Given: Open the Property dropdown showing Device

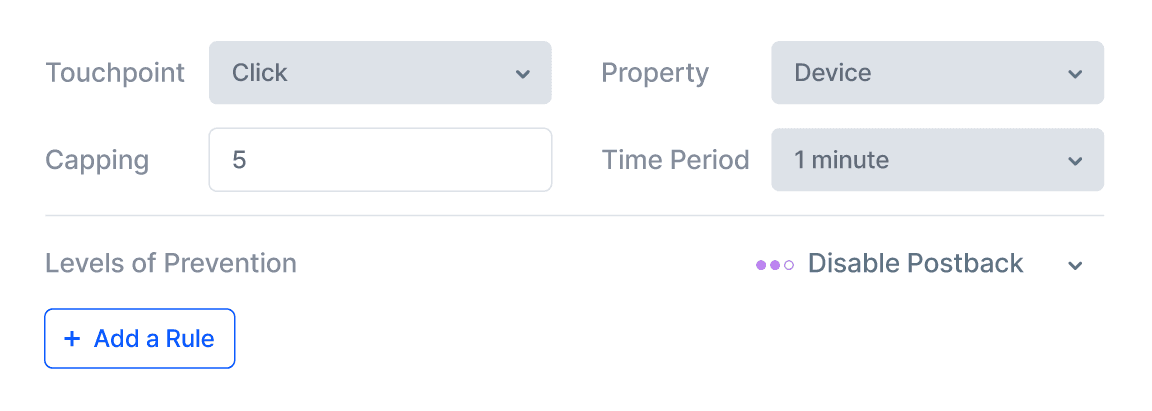Looking at the screenshot, I should 937,73.
